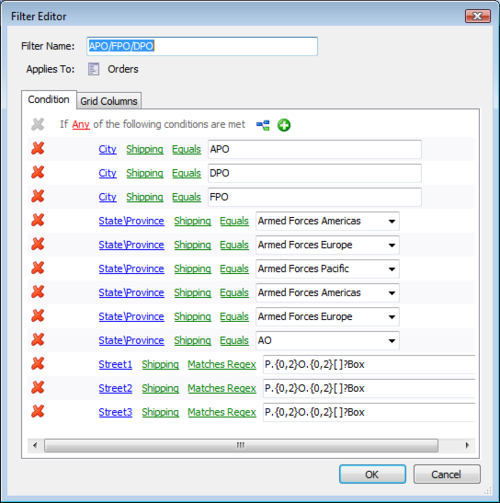Select the Condition tab

tap(49, 99)
